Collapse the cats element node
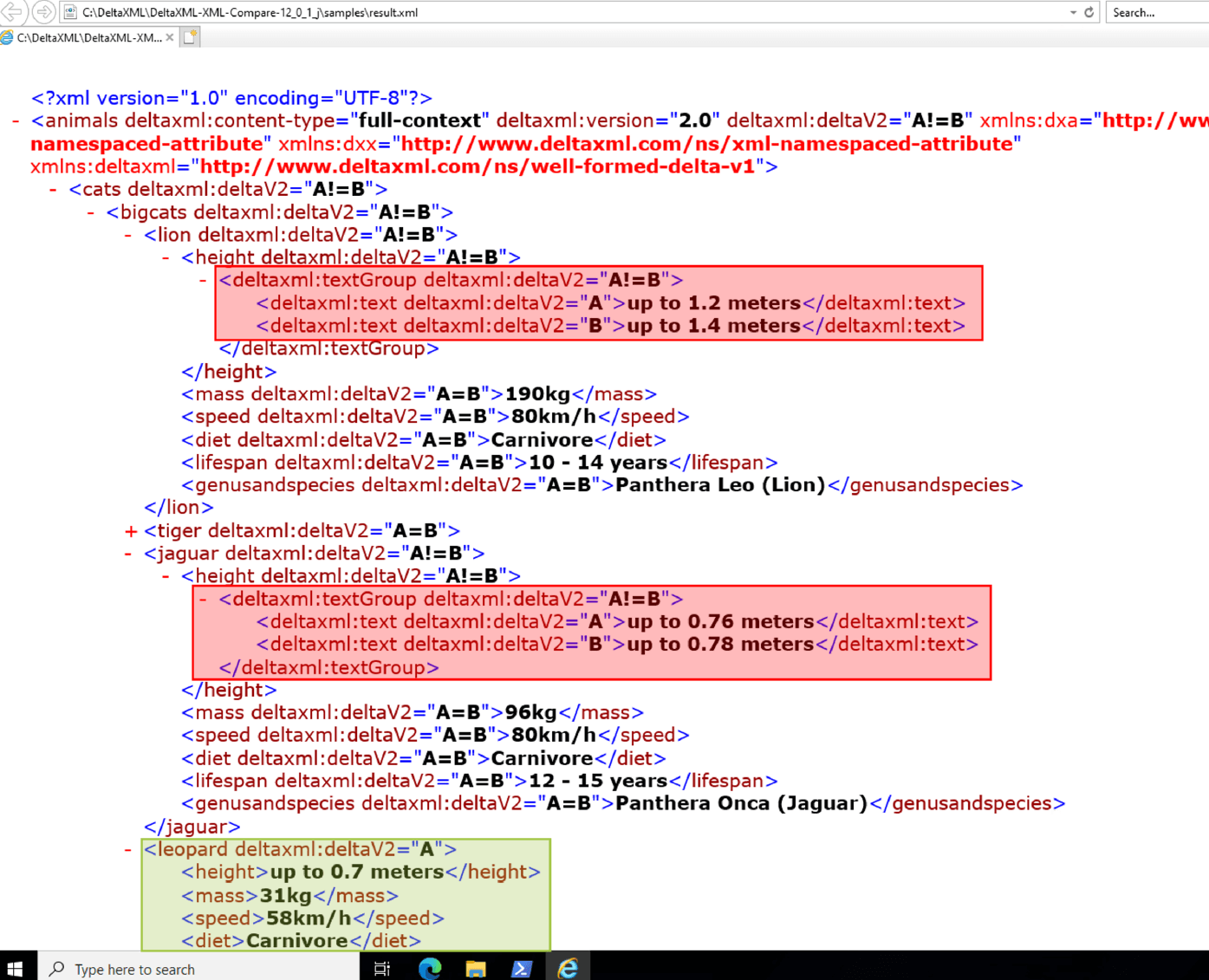1209x980 pixels. tap(54, 190)
